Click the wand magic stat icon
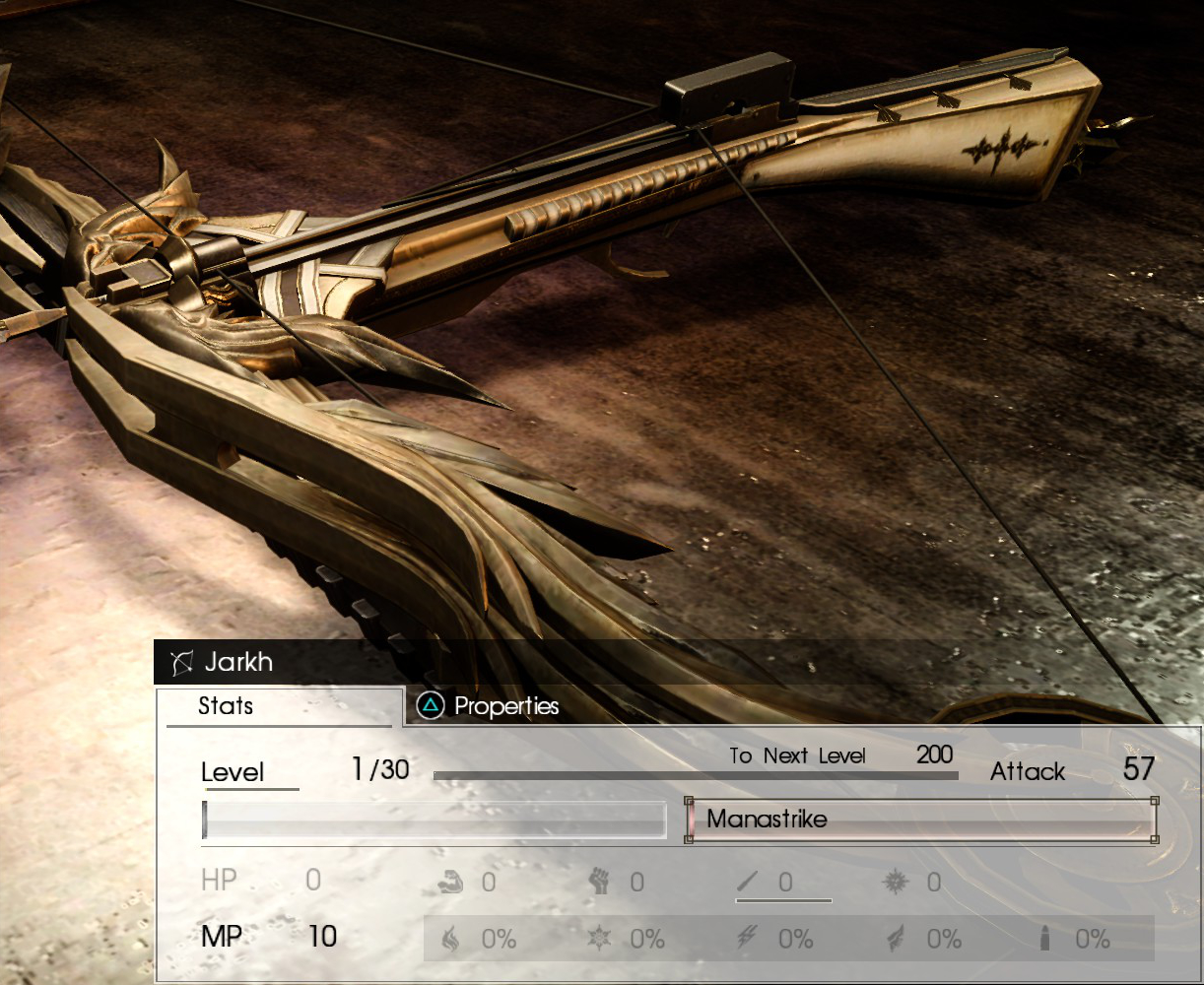This screenshot has height=985, width=1204. (x=748, y=882)
